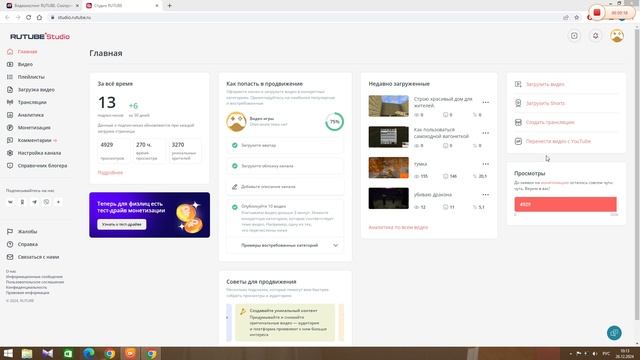
Task: Open the Telegram social icon in sidebar
Action: [34, 202]
